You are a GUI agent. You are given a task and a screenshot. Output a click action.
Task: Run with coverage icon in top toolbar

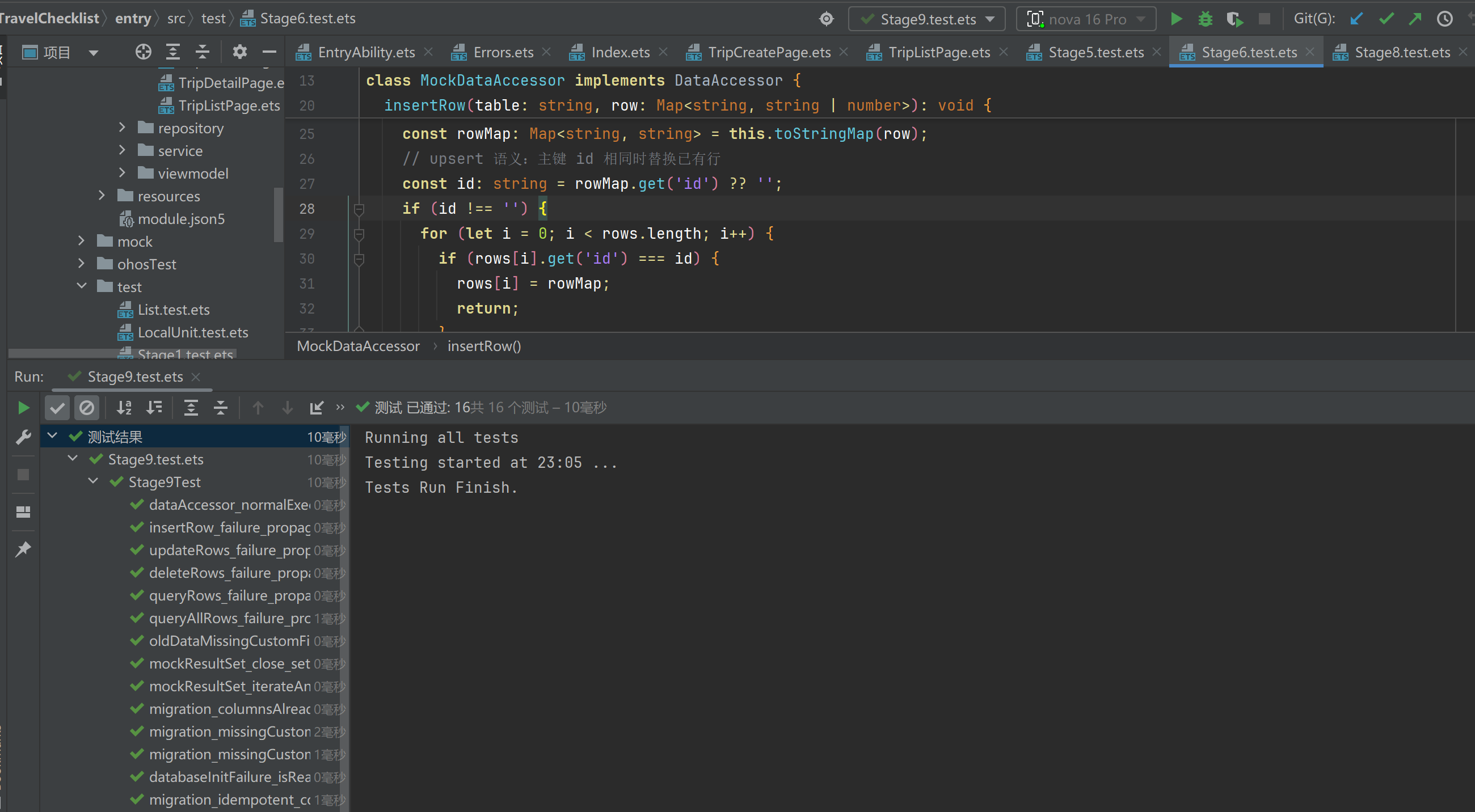point(1234,19)
